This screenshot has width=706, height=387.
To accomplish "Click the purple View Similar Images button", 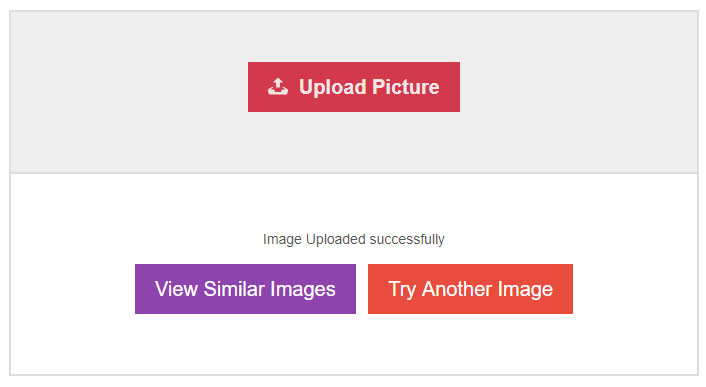I will (x=245, y=289).
